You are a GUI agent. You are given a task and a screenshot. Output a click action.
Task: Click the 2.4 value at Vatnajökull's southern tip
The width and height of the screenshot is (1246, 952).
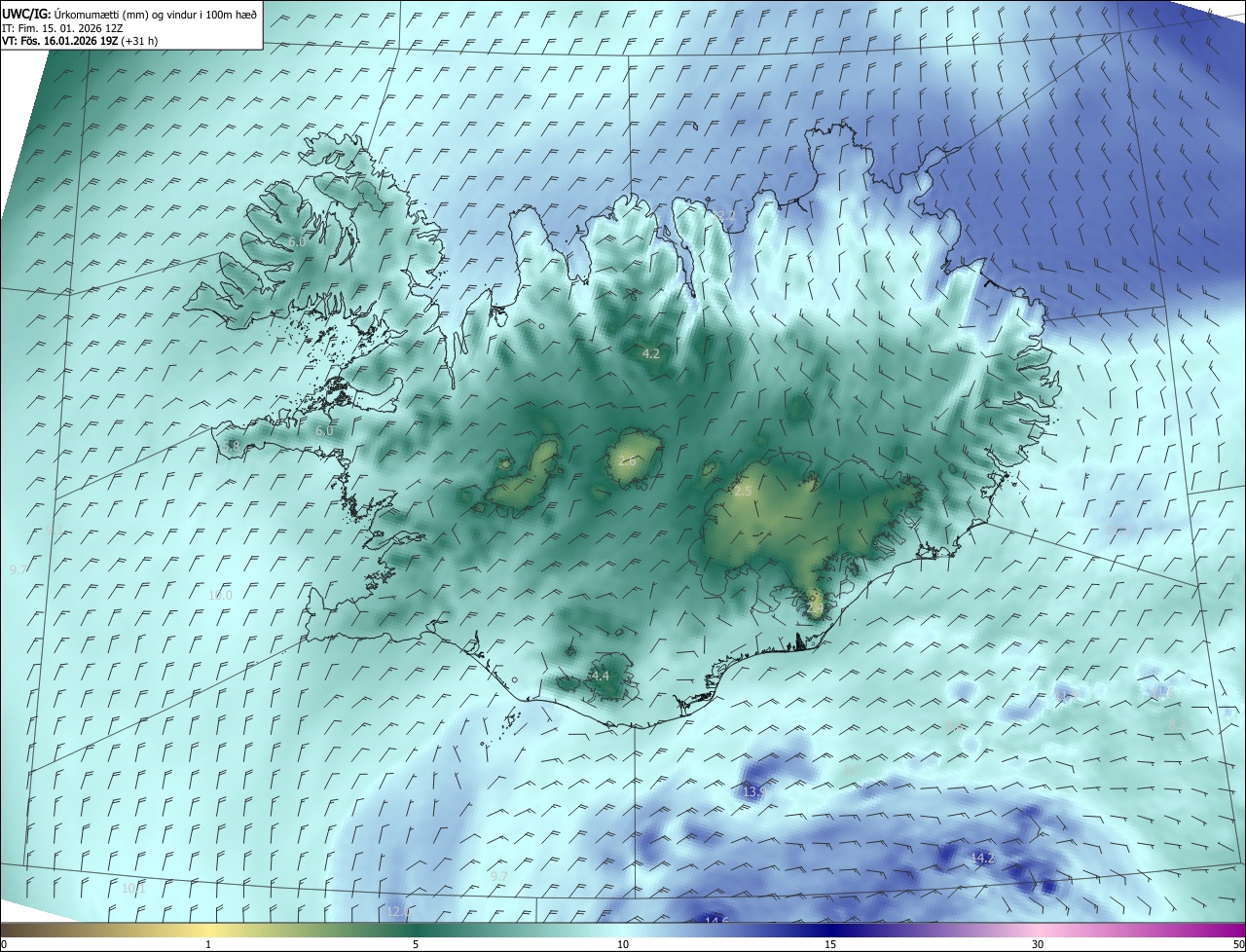coord(816,607)
